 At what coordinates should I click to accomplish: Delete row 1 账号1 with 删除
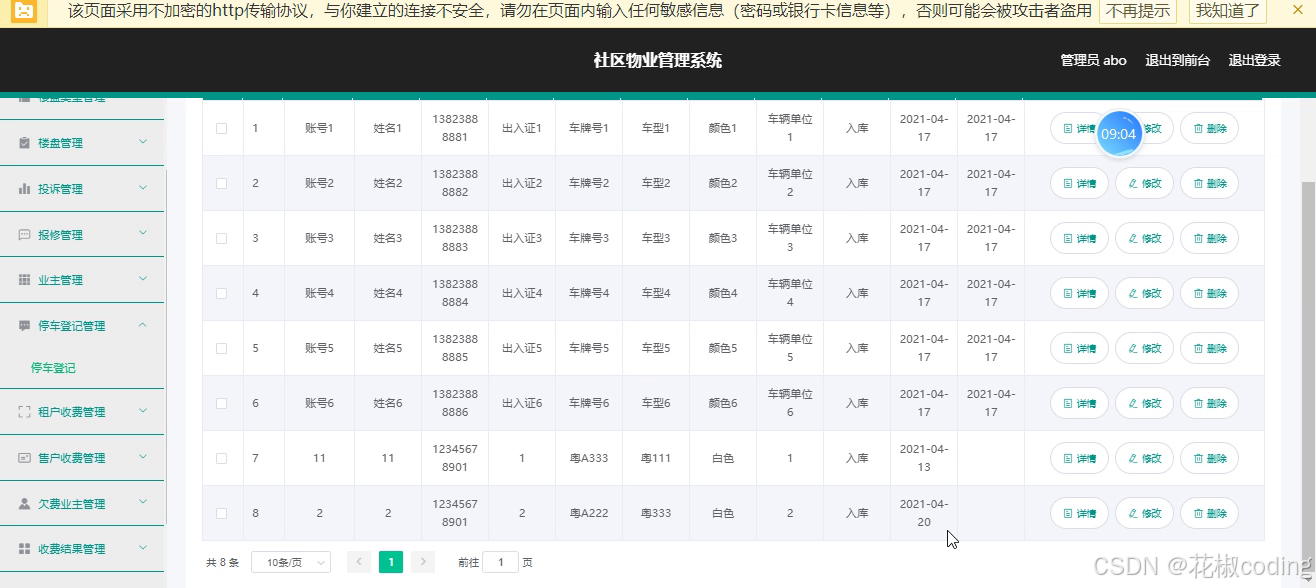point(1209,128)
